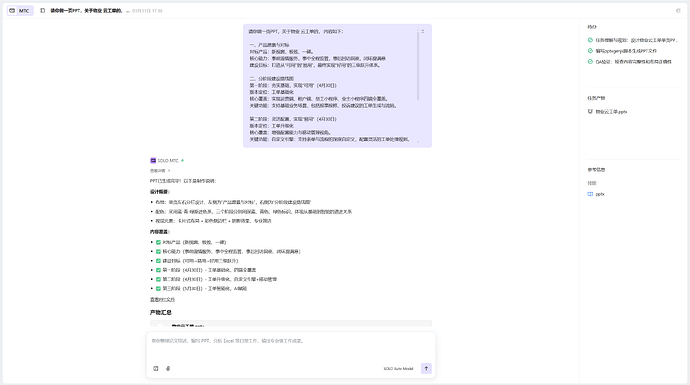Click the green checkbox on the first 4月30日 line
Viewport: 690px width, 385px height.
click(158, 270)
